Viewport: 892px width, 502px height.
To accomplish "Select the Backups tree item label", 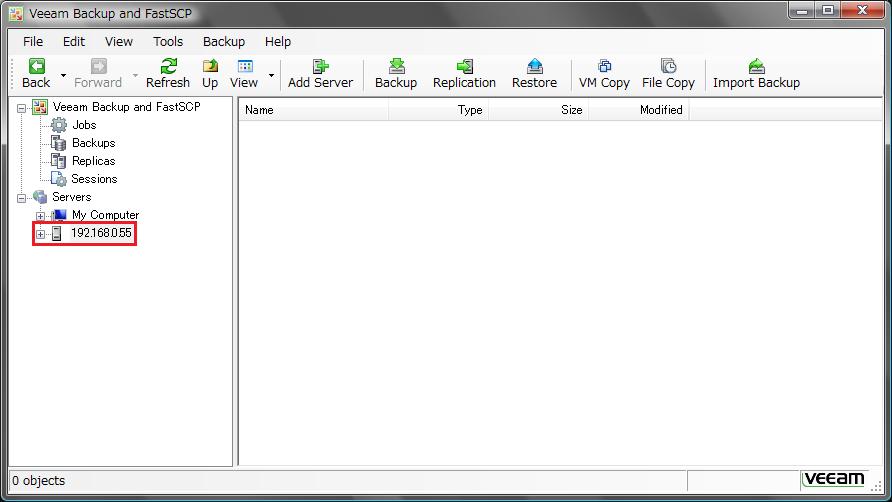I will pos(94,143).
